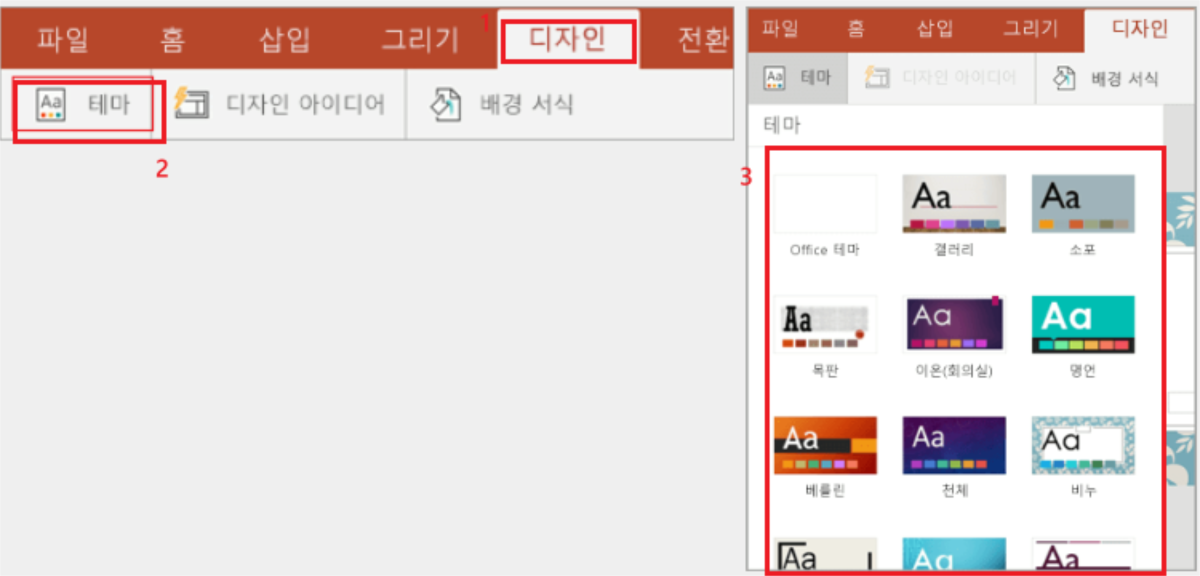
Task: Choose the 목판 theme
Action: tap(826, 323)
